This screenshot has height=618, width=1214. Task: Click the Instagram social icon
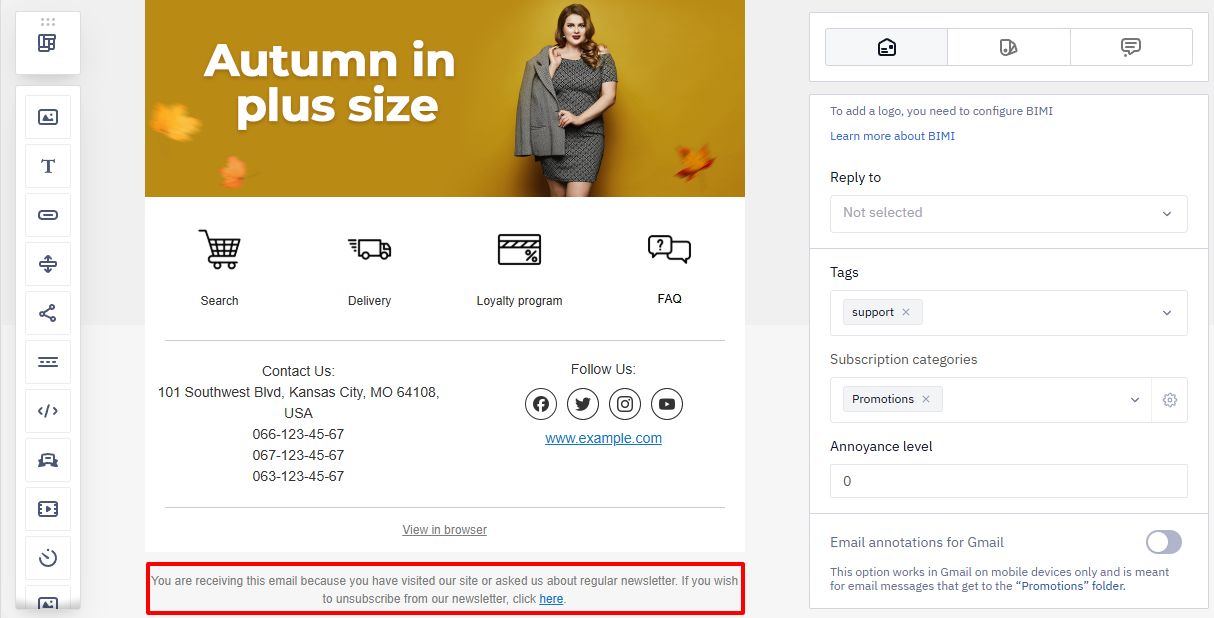625,404
